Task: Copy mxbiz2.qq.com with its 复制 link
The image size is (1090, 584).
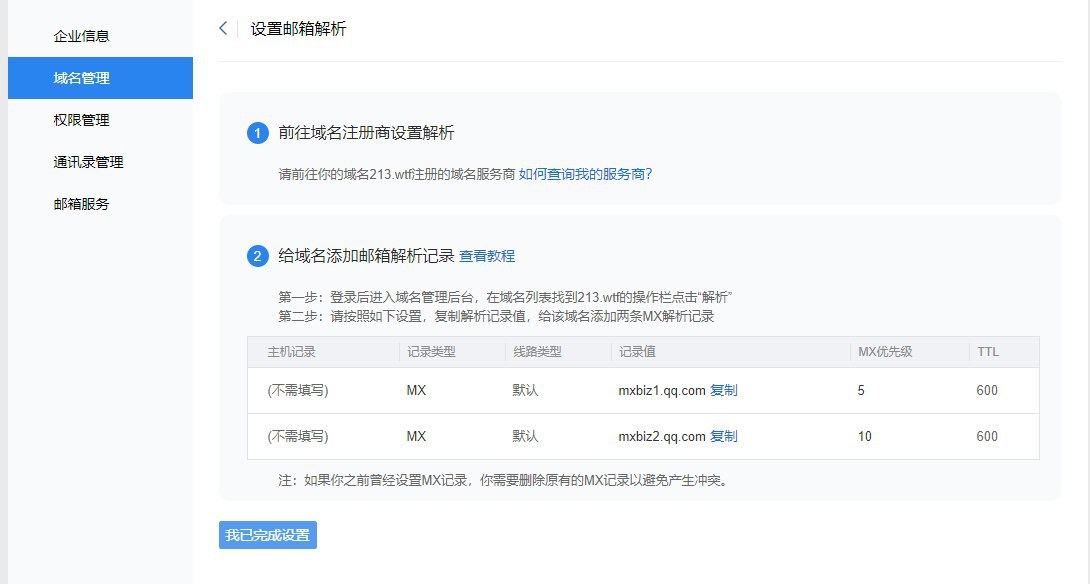Action: (x=724, y=436)
